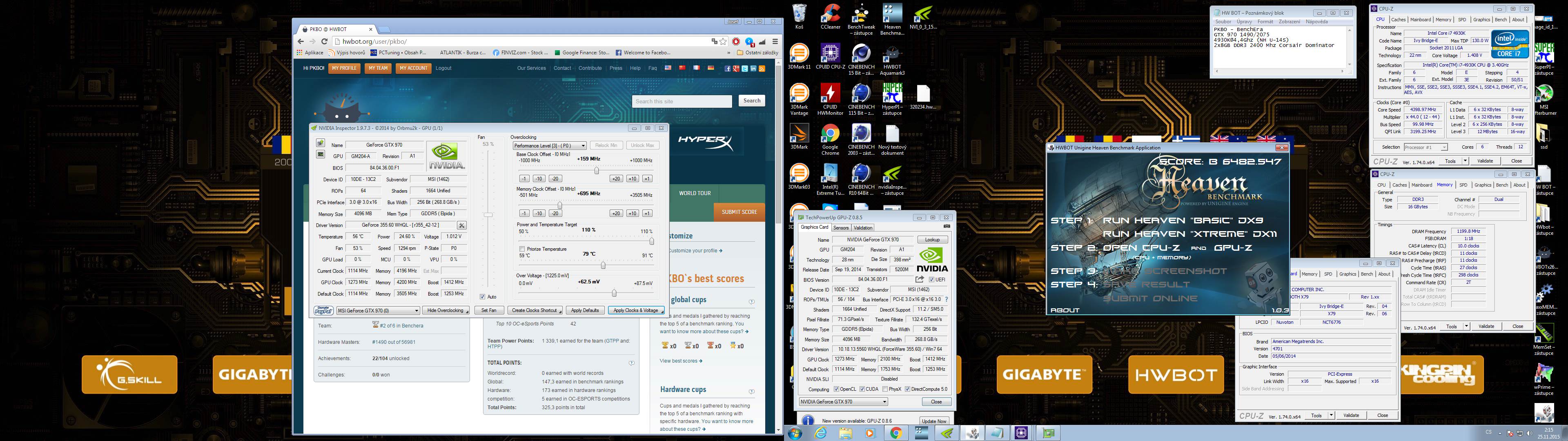Open Nový textový dokument file
Image resolution: width=1568 pixels, height=441 pixels.
click(892, 141)
